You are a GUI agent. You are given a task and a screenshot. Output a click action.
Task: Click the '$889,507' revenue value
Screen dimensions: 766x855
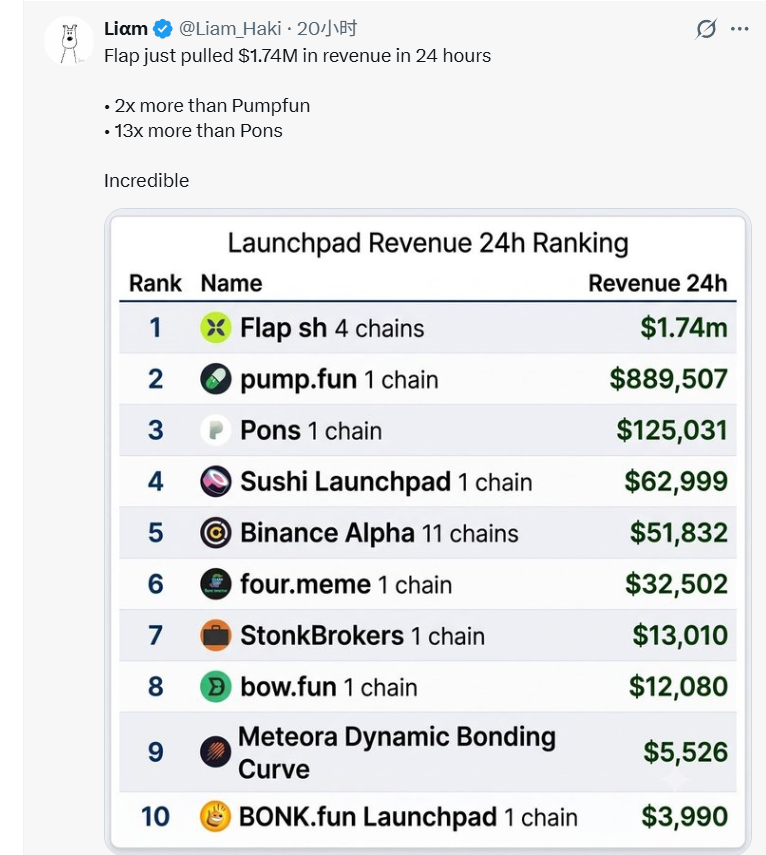[668, 379]
